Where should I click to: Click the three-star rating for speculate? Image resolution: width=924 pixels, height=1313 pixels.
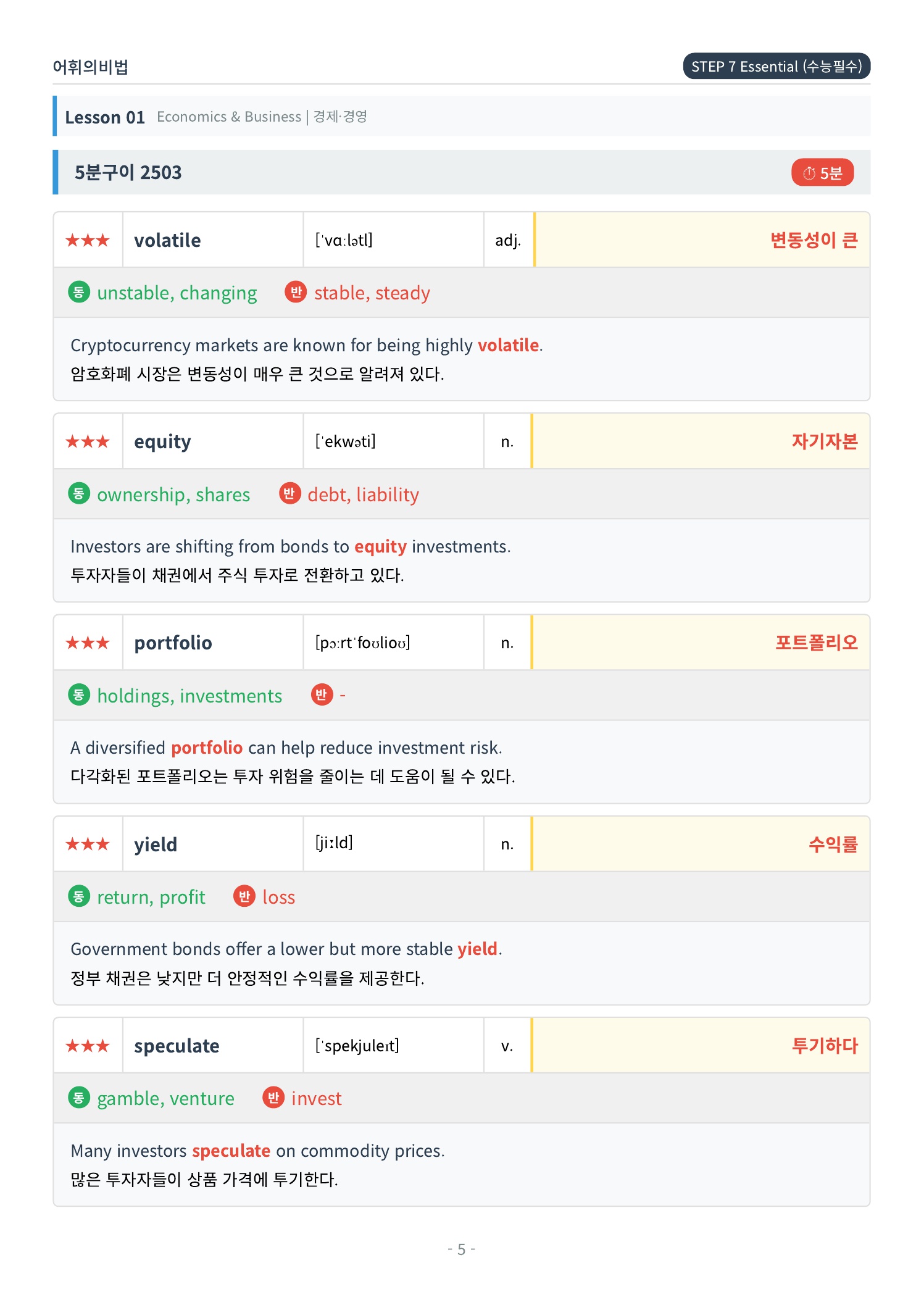click(x=88, y=1046)
